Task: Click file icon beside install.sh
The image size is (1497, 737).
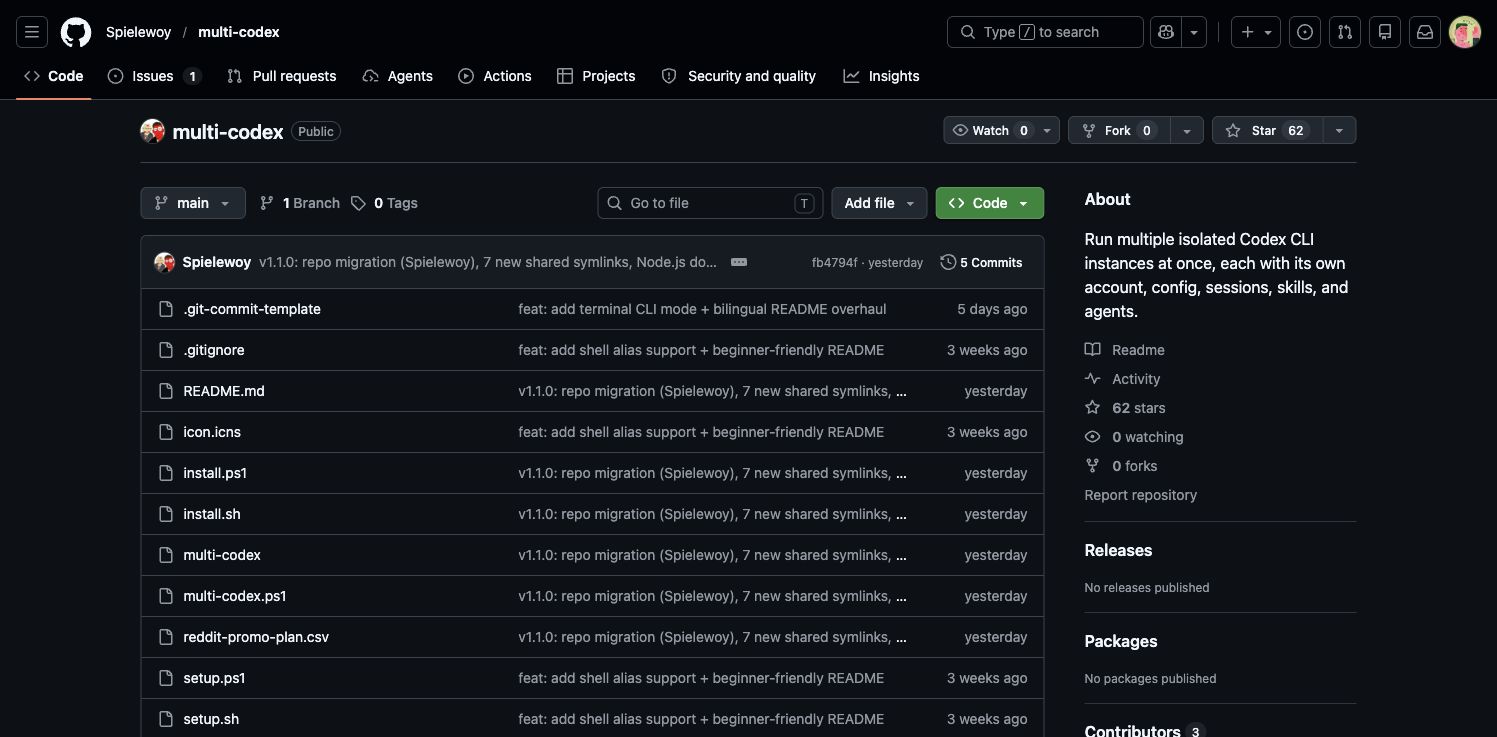Action: 166,514
